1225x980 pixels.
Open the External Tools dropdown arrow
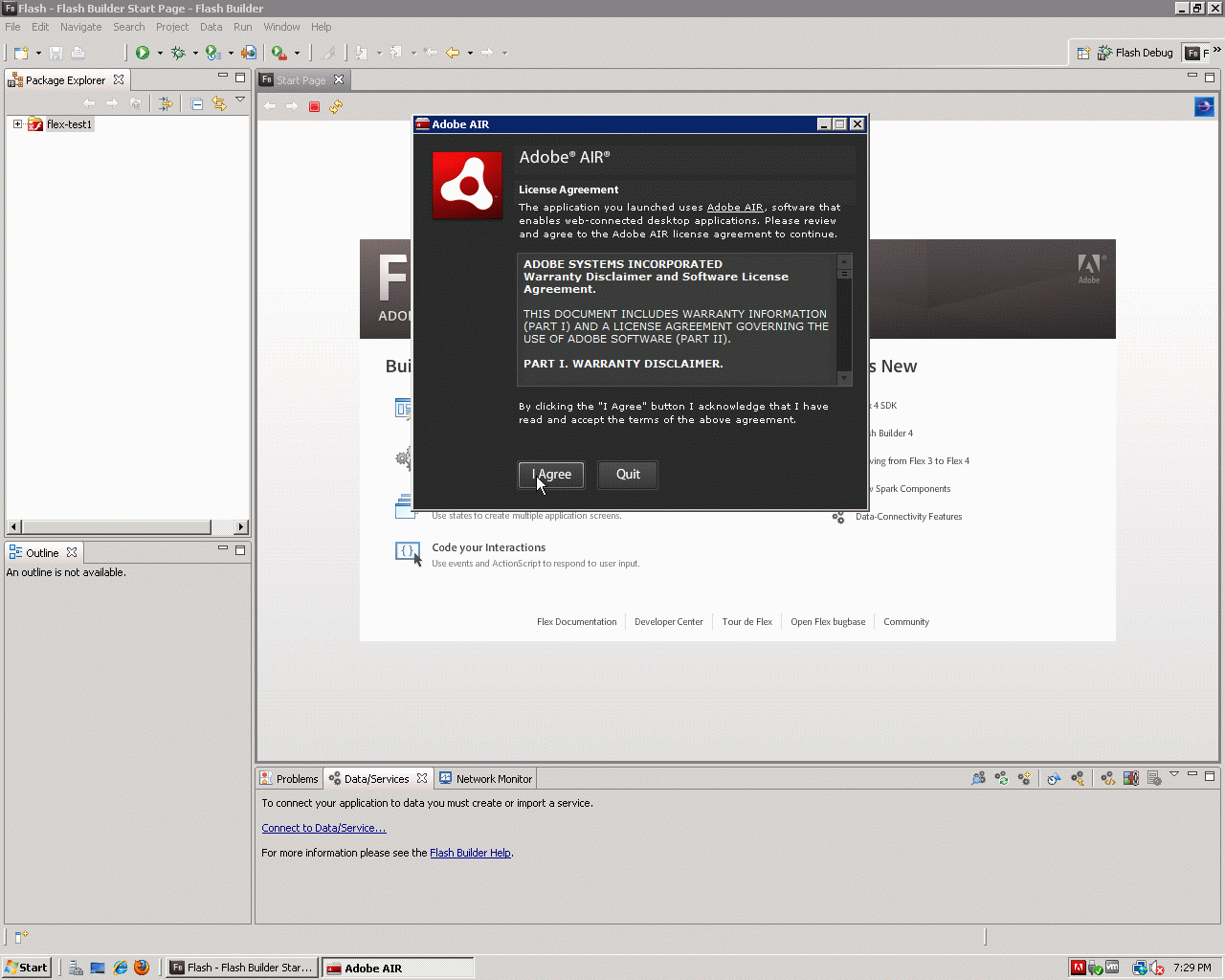[297, 53]
